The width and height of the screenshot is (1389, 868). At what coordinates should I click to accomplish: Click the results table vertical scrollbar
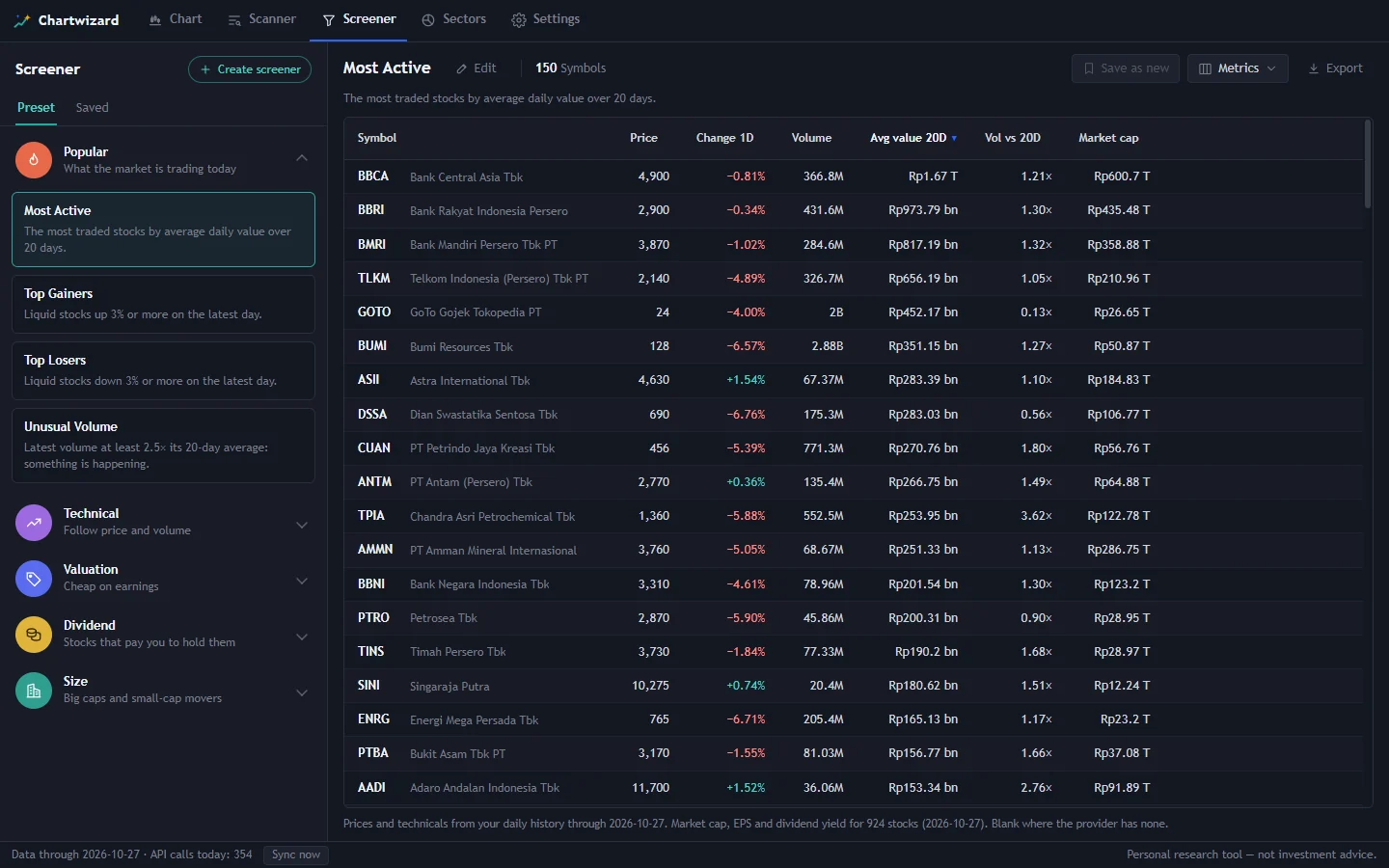[x=1367, y=164]
